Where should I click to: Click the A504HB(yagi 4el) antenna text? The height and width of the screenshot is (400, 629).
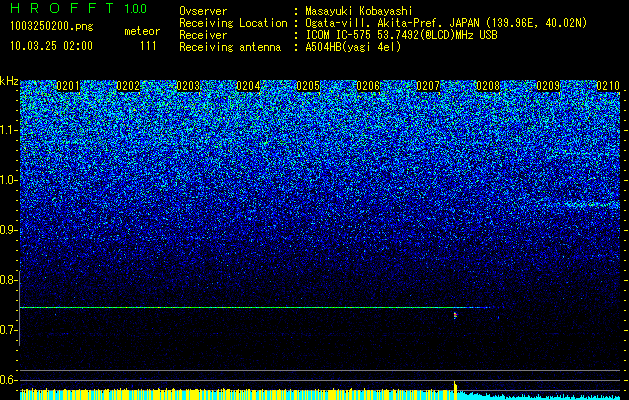(x=353, y=47)
